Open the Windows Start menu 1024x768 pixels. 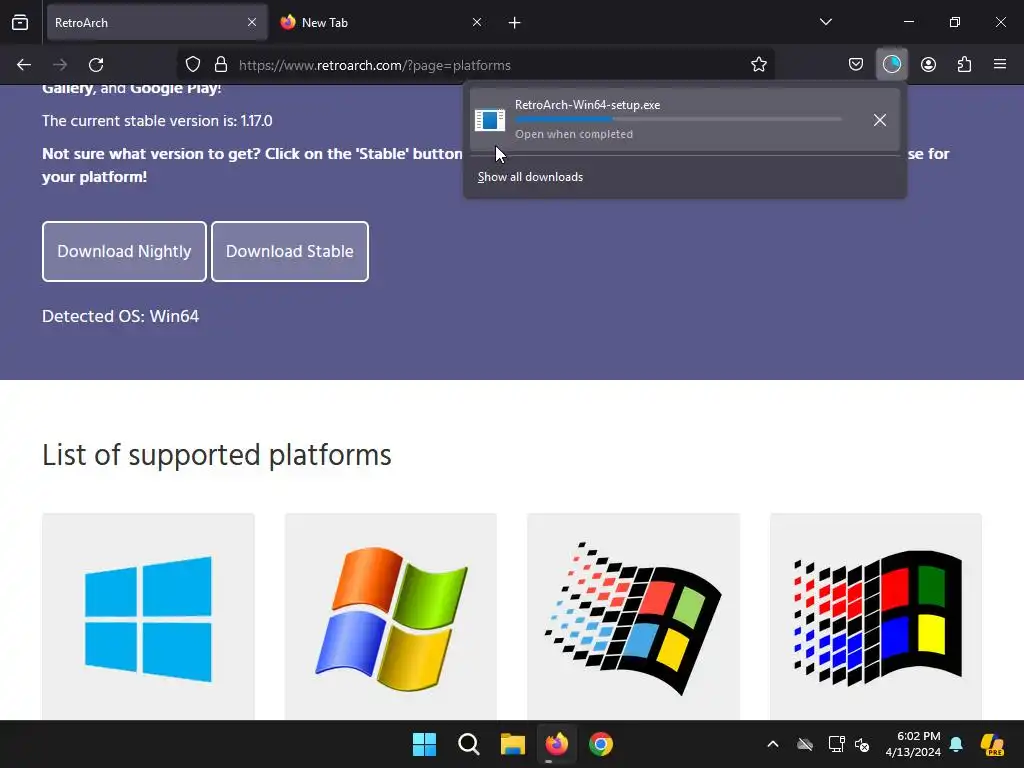point(424,744)
